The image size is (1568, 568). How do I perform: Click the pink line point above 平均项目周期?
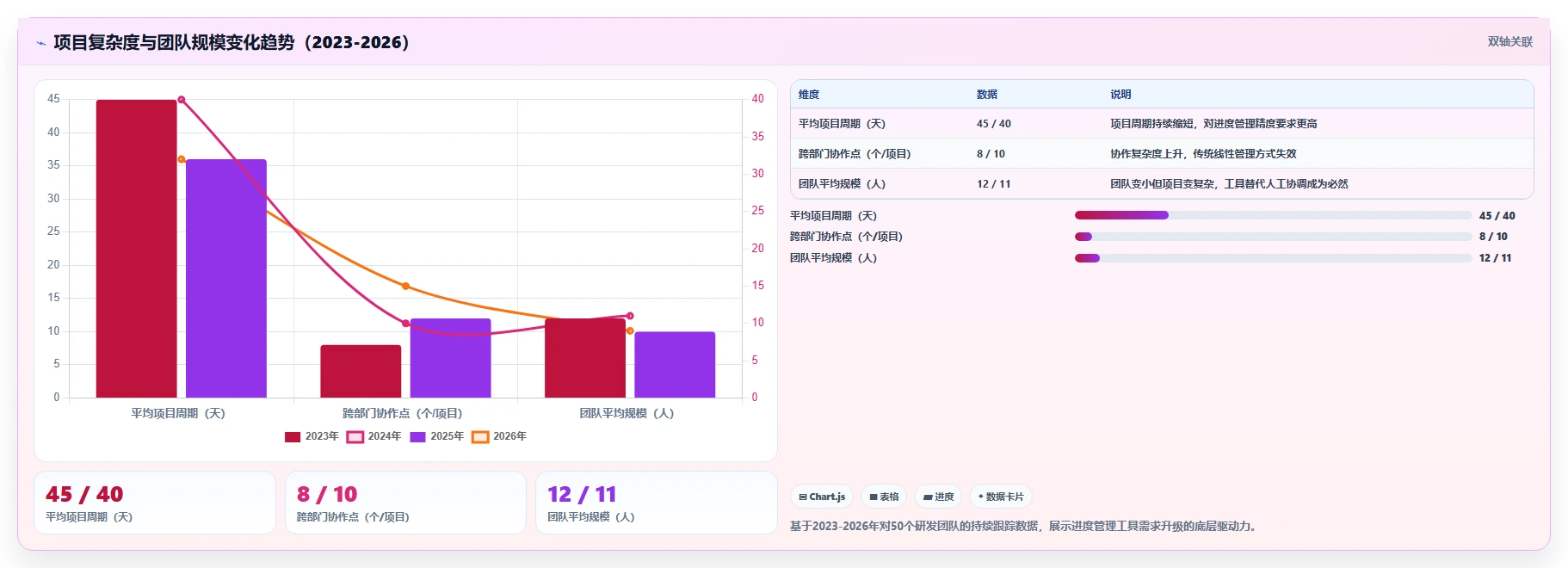point(182,100)
